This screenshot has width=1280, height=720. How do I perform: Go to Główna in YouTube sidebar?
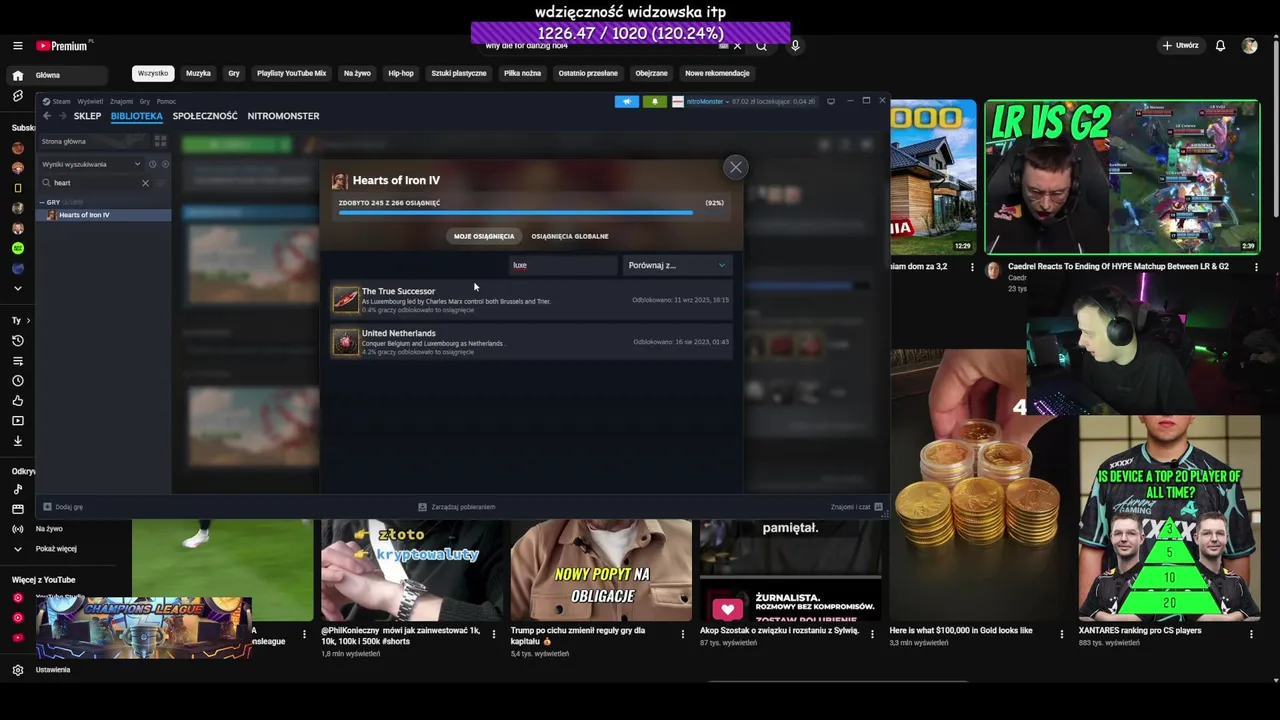(x=59, y=75)
